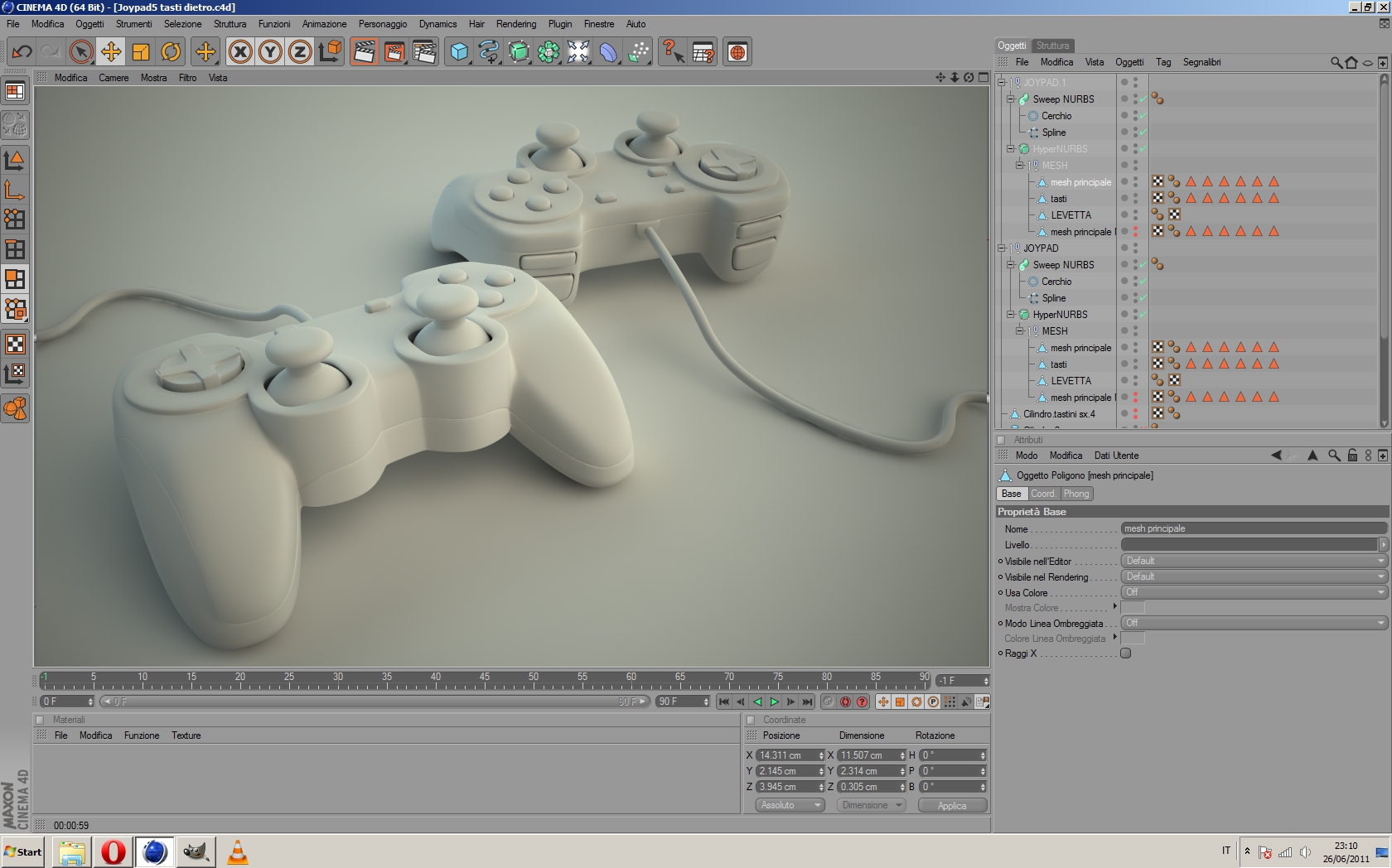Click the green array modeling objects icon
The height and width of the screenshot is (868, 1392).
(x=549, y=52)
